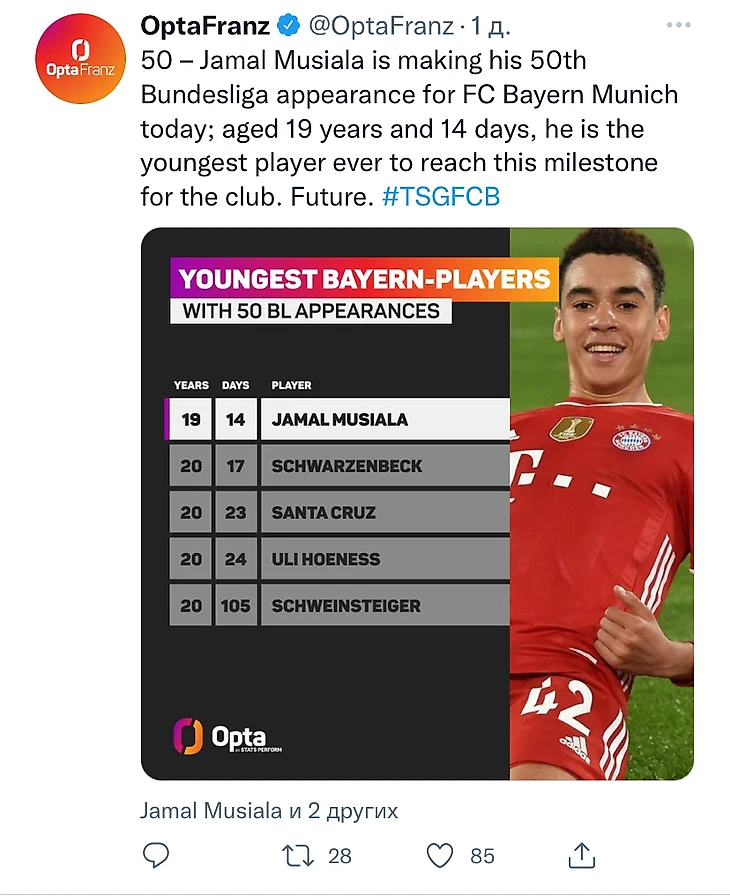The image size is (730, 896).
Task: Click the reply speech bubble icon
Action: [x=155, y=855]
